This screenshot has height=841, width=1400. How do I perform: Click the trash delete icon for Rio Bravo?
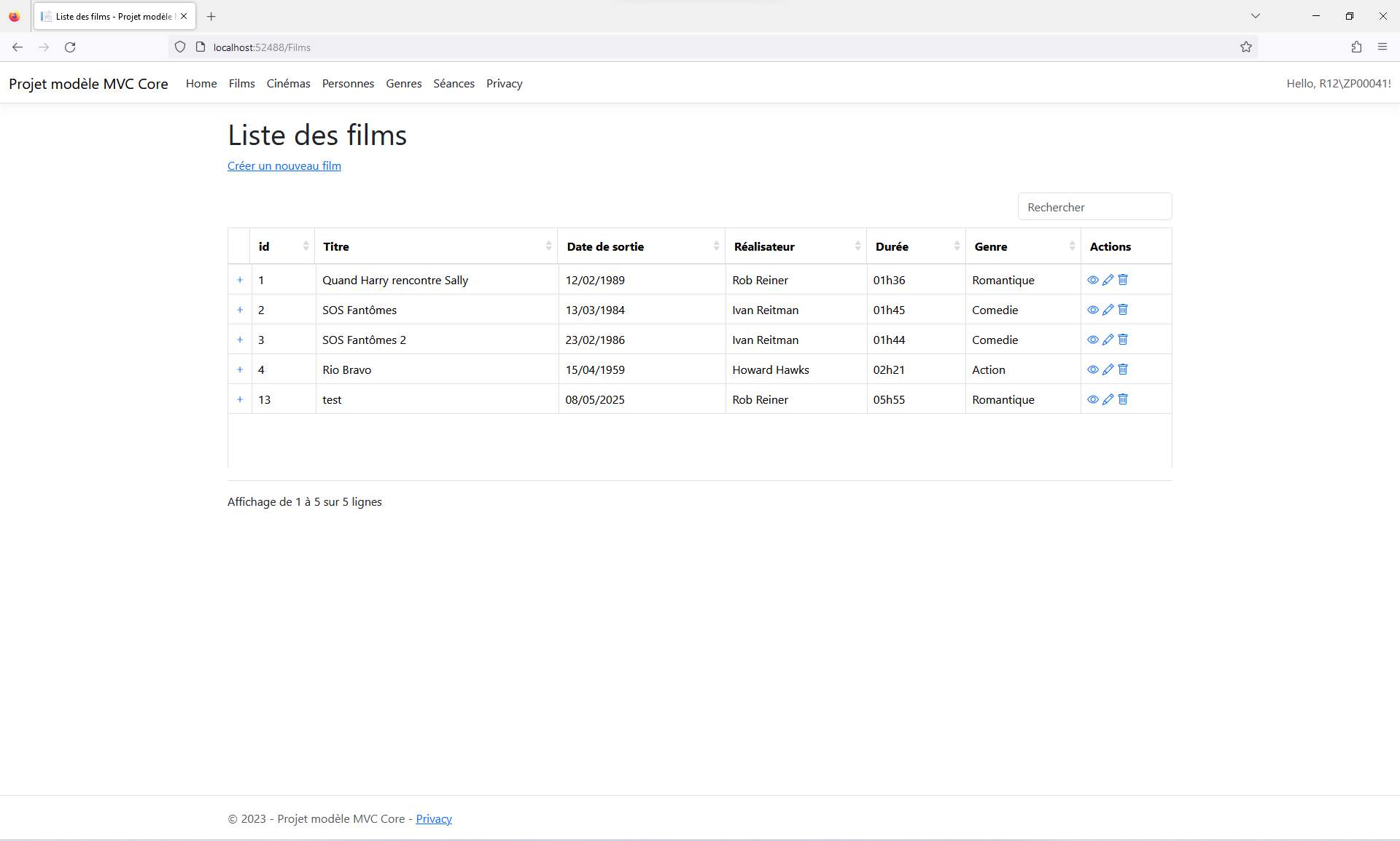1123,369
